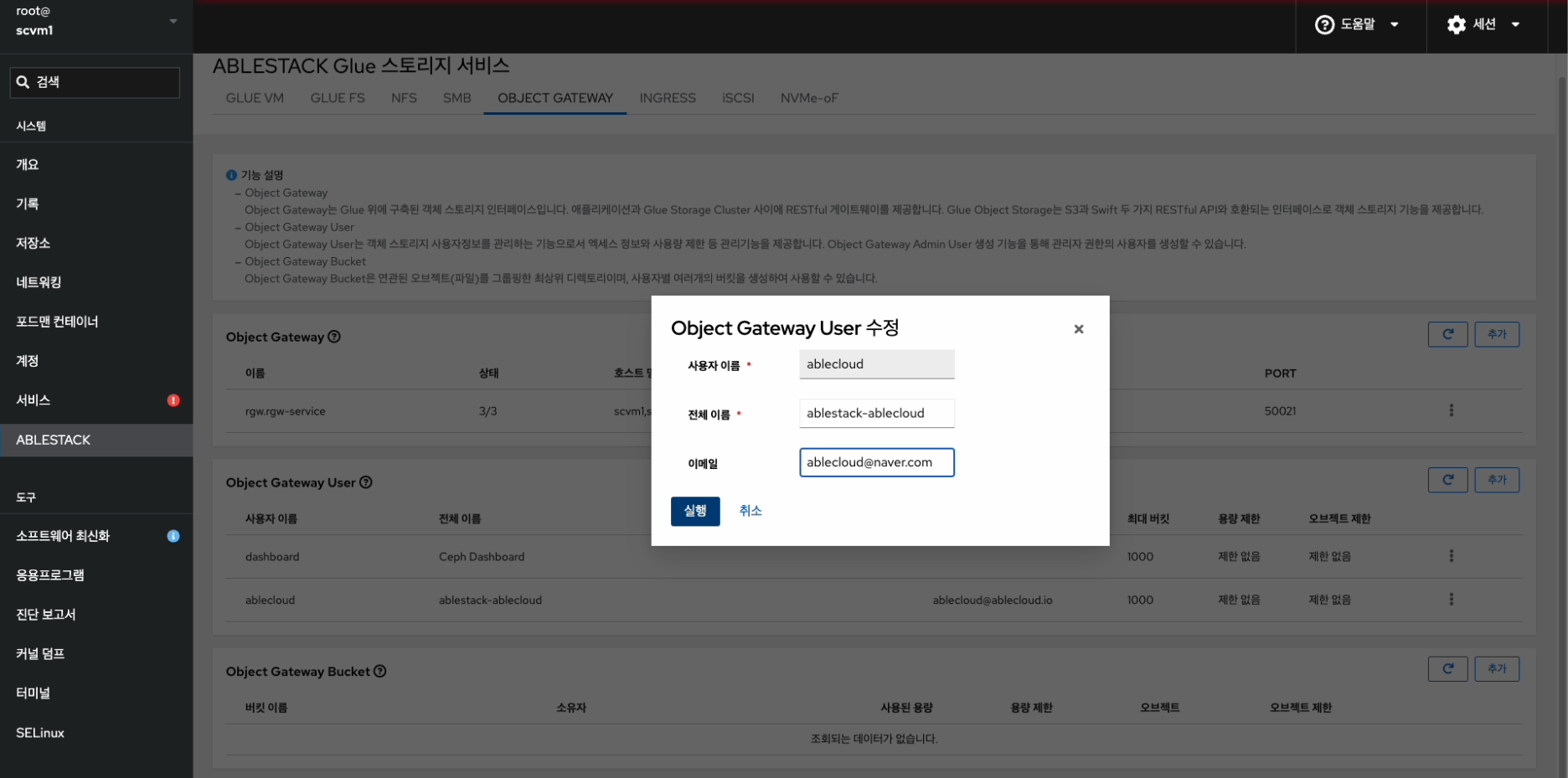
Task: Open kebab menu for dashboard user row
Action: [1451, 556]
